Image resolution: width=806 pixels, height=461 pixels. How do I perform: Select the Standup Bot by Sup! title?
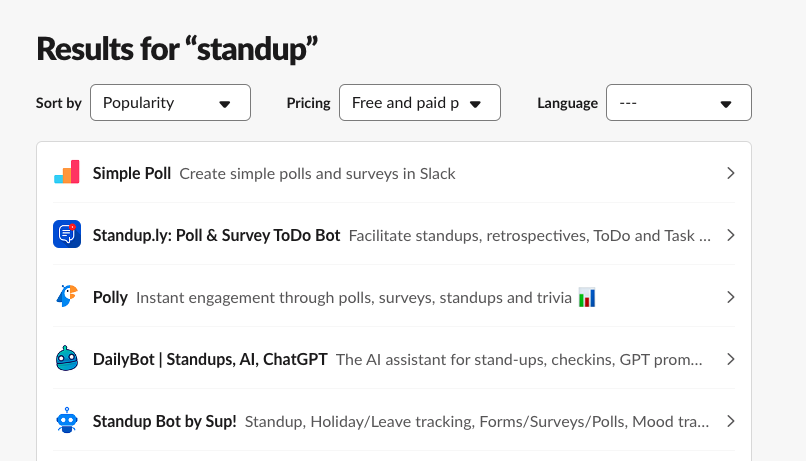pos(164,421)
